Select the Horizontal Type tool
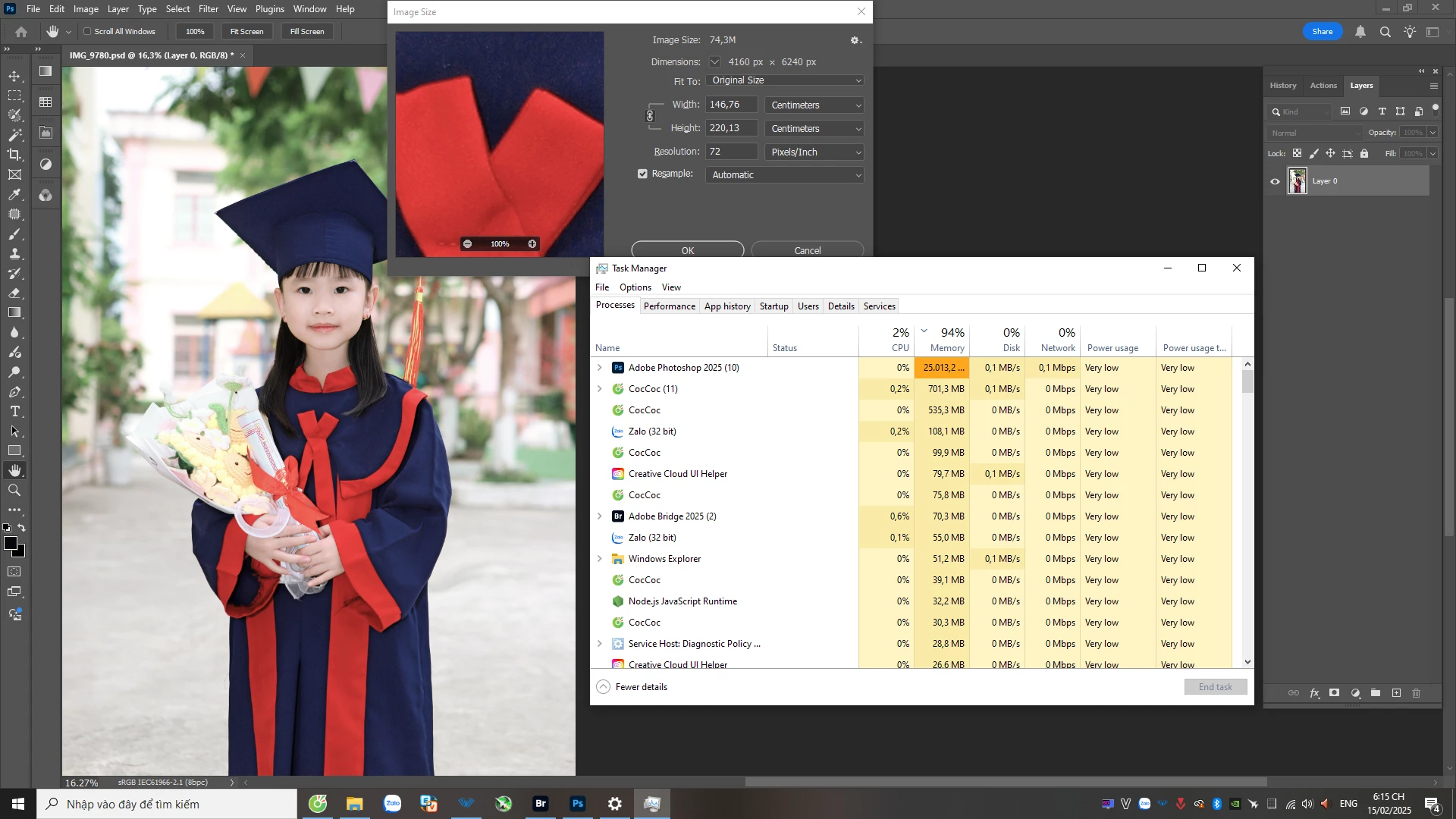 [14, 412]
